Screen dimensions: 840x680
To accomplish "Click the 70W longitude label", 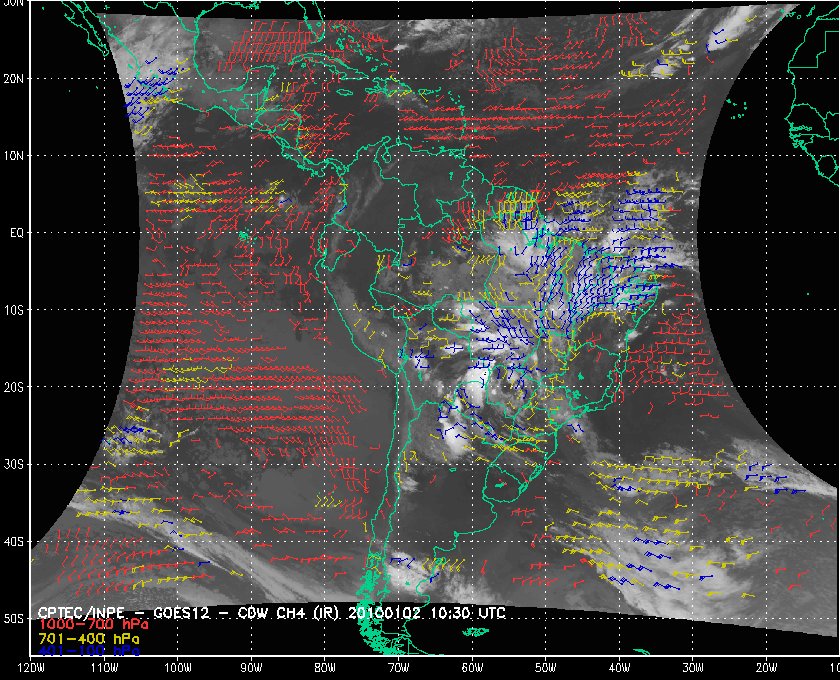I will click(x=399, y=668).
